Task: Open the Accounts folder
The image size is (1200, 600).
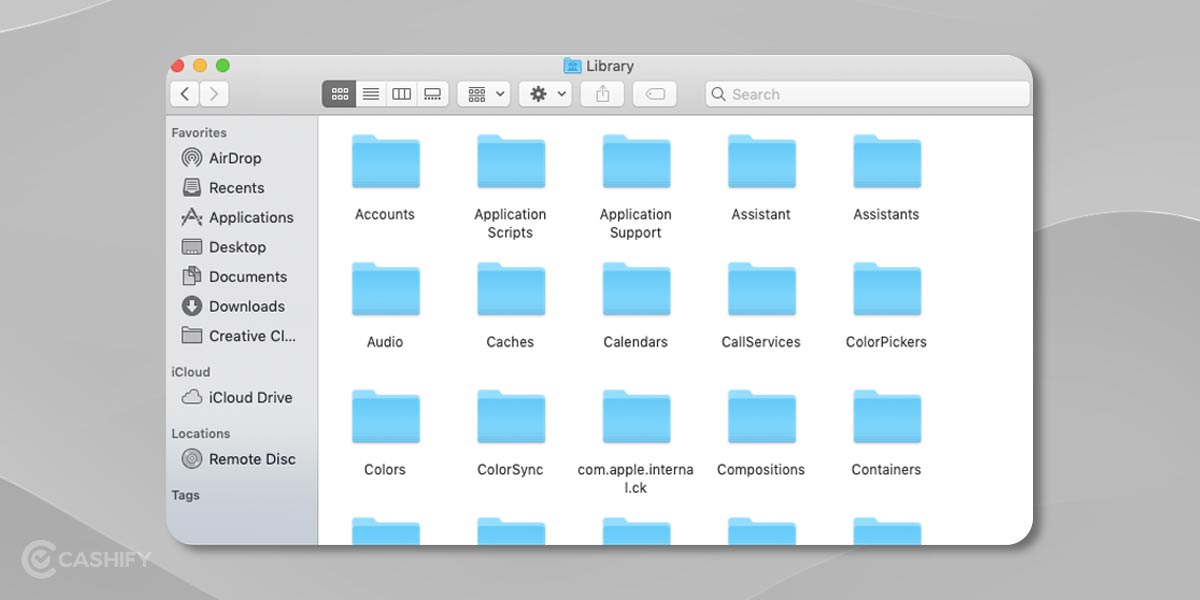Action: (x=385, y=162)
